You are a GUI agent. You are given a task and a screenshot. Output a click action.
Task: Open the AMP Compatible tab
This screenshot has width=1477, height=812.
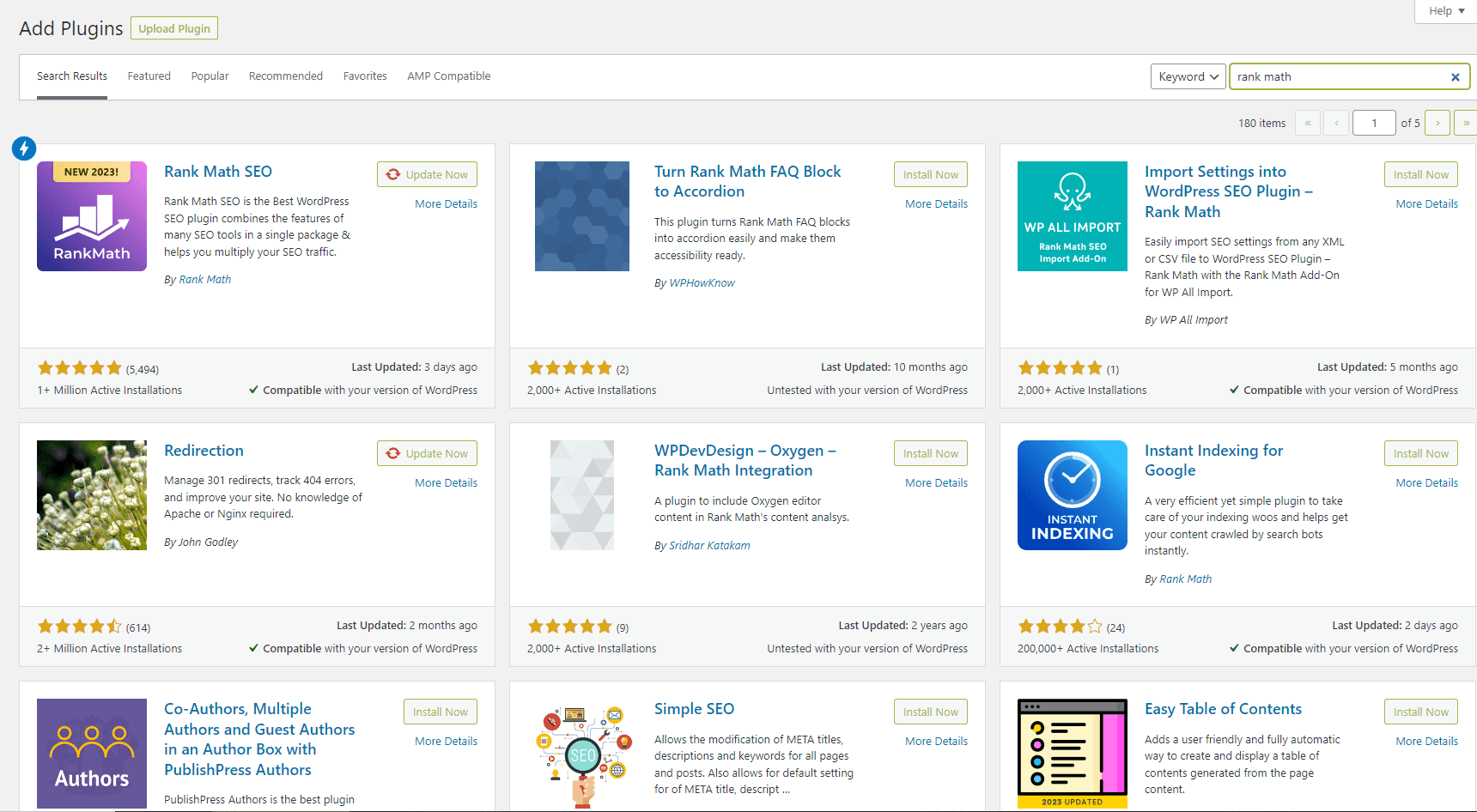(449, 76)
